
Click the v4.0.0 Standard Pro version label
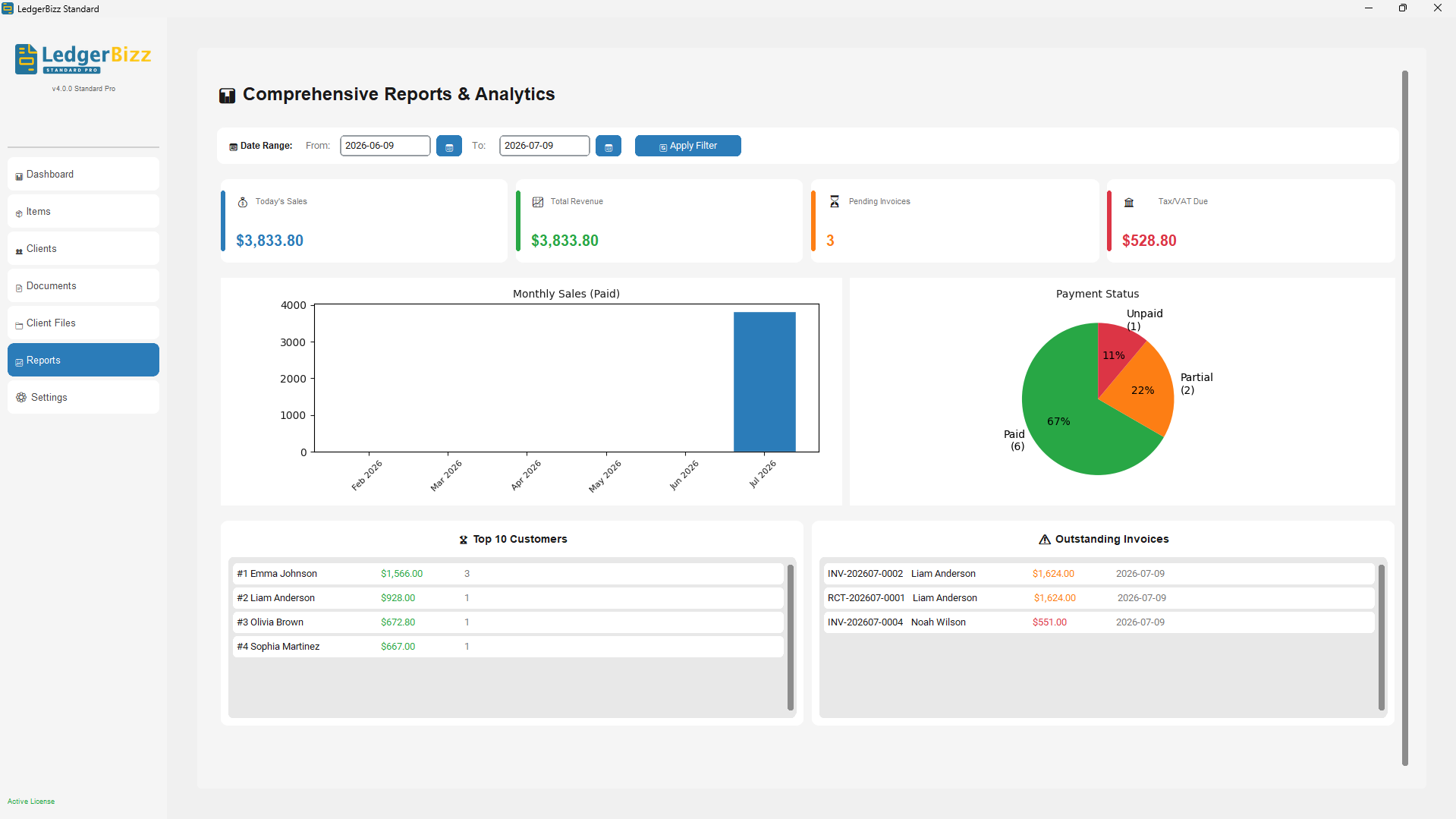click(83, 89)
